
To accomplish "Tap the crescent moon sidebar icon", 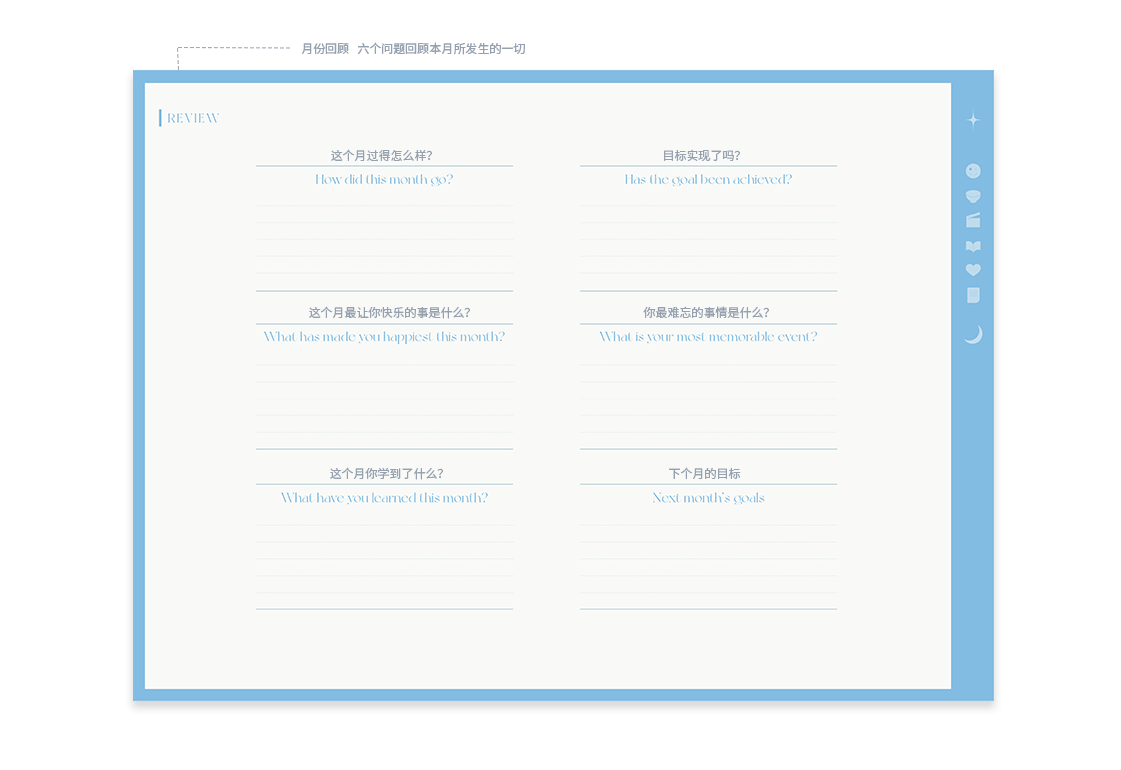I will pyautogui.click(x=974, y=335).
